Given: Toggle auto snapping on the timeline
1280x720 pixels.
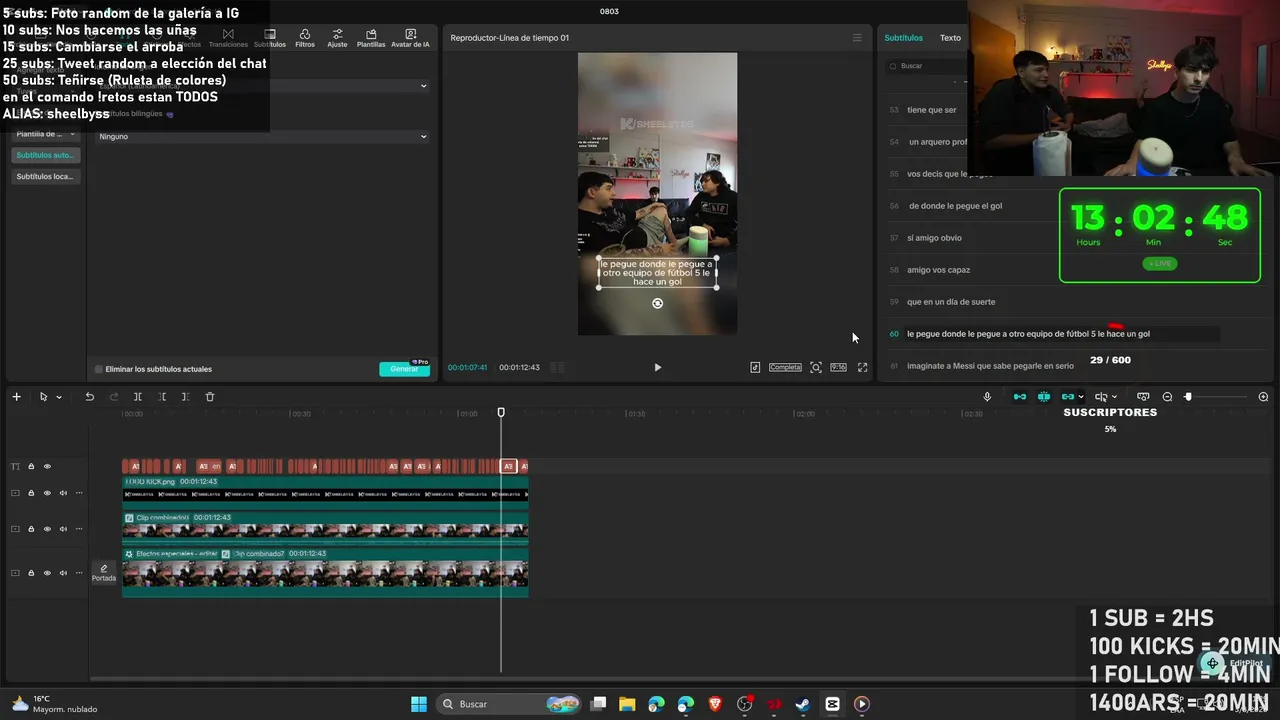Looking at the screenshot, I should (1044, 397).
